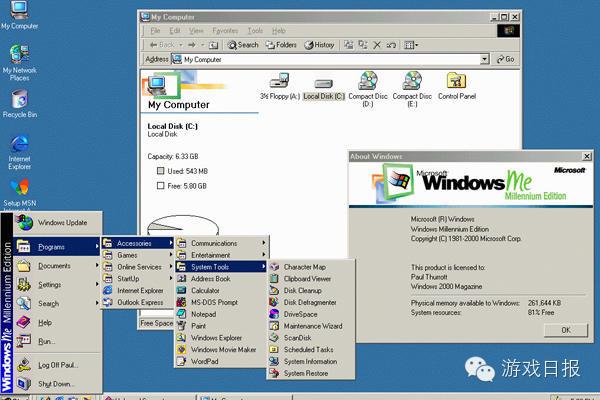Open the Recycle Bin desktop icon
600x400 pixels.
point(20,104)
